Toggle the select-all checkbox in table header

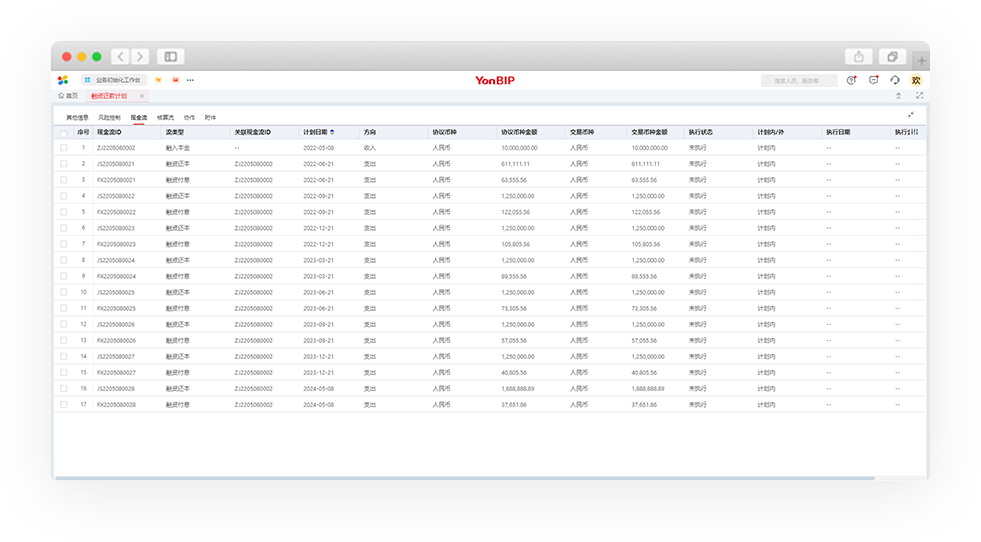[x=64, y=133]
